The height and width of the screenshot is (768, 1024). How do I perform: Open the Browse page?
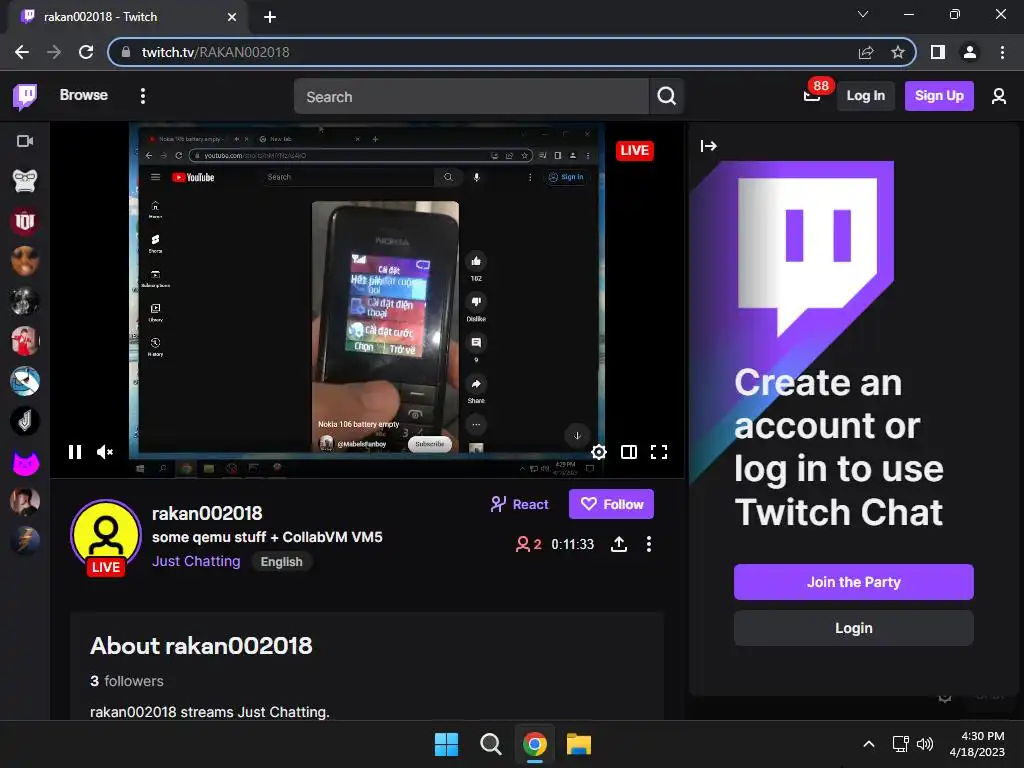pyautogui.click(x=84, y=95)
